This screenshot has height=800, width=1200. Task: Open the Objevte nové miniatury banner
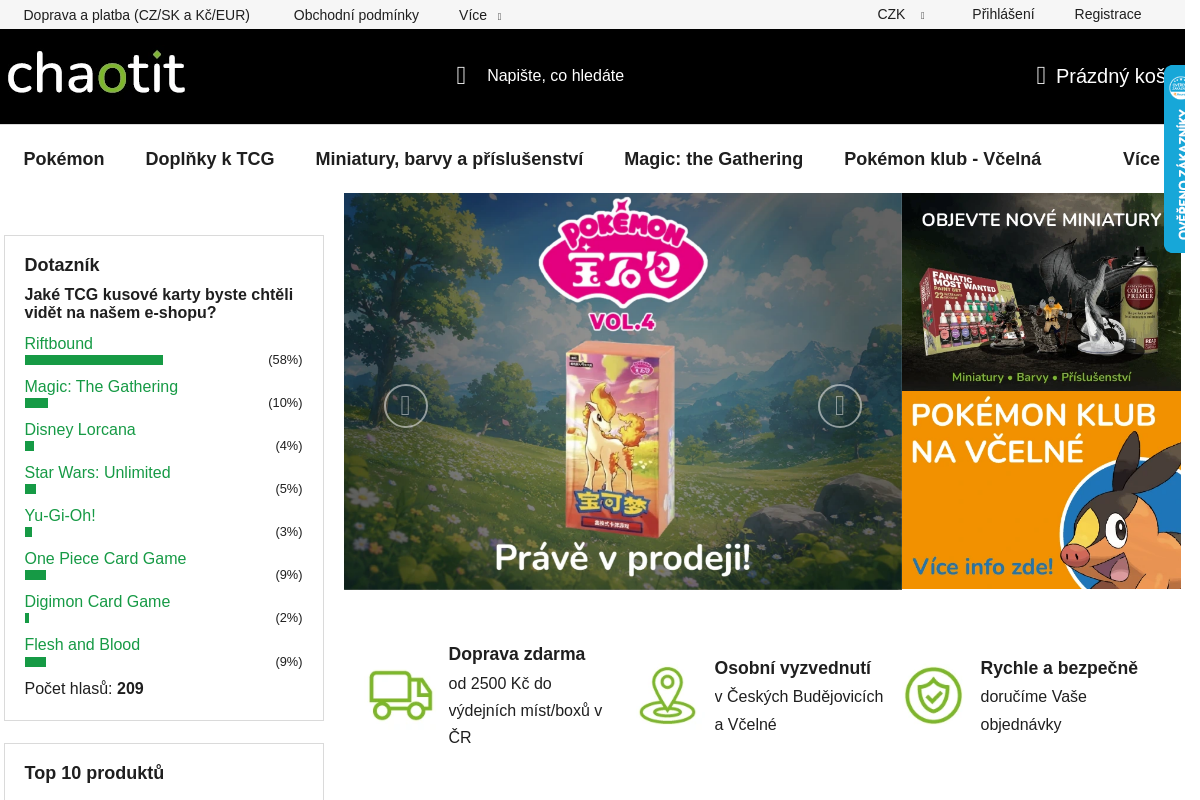1043,292
